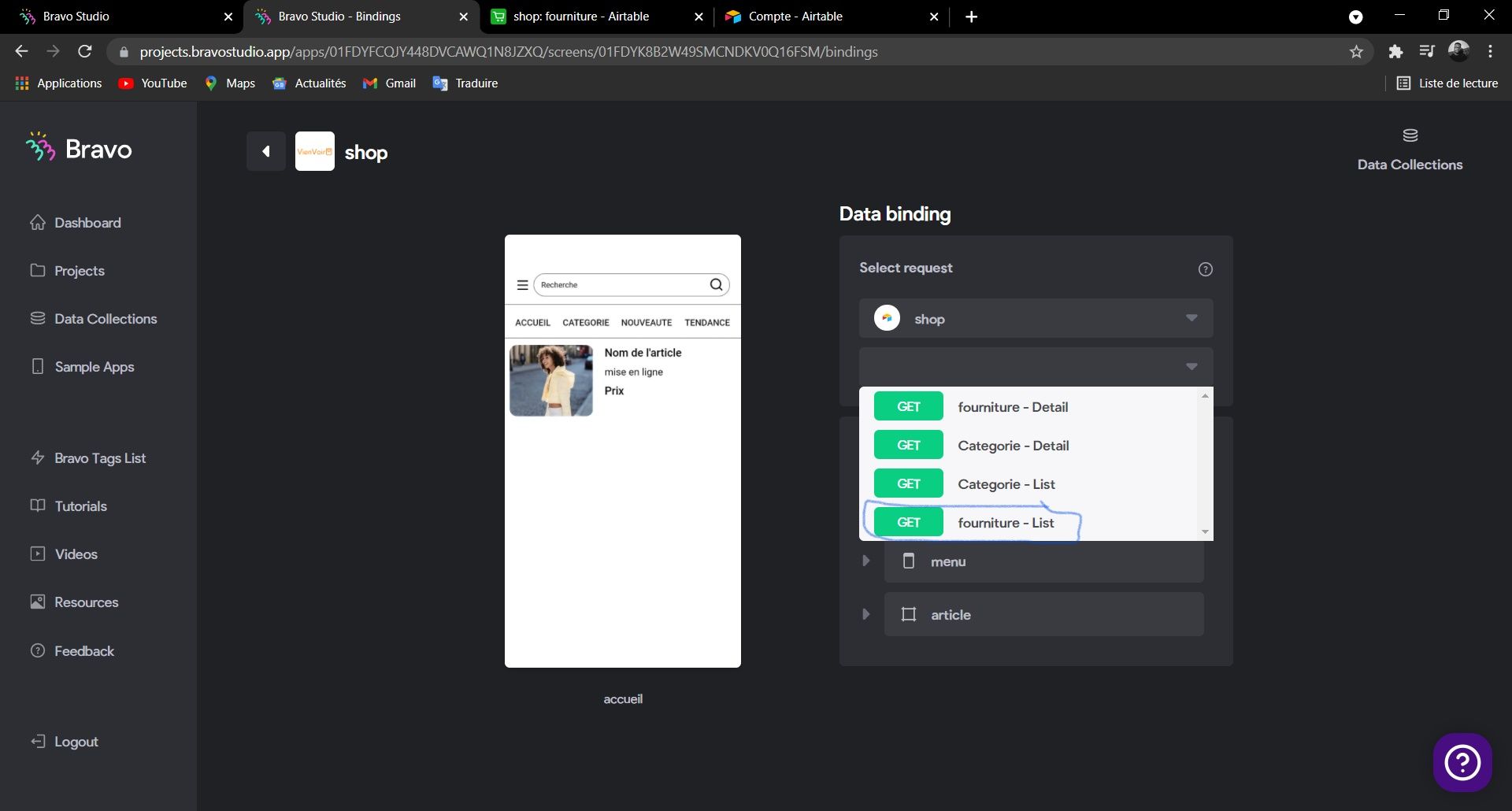This screenshot has height=811, width=1512.
Task: Expand the article layer row
Action: pyautogui.click(x=865, y=614)
